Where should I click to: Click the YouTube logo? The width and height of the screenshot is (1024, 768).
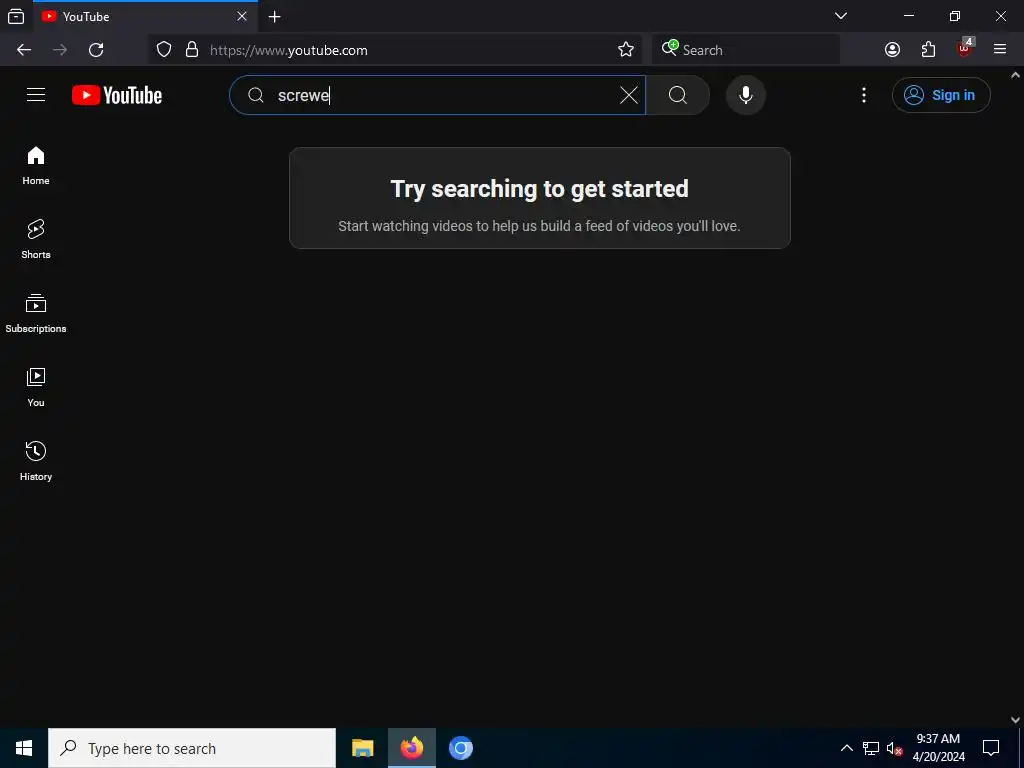[x=117, y=95]
